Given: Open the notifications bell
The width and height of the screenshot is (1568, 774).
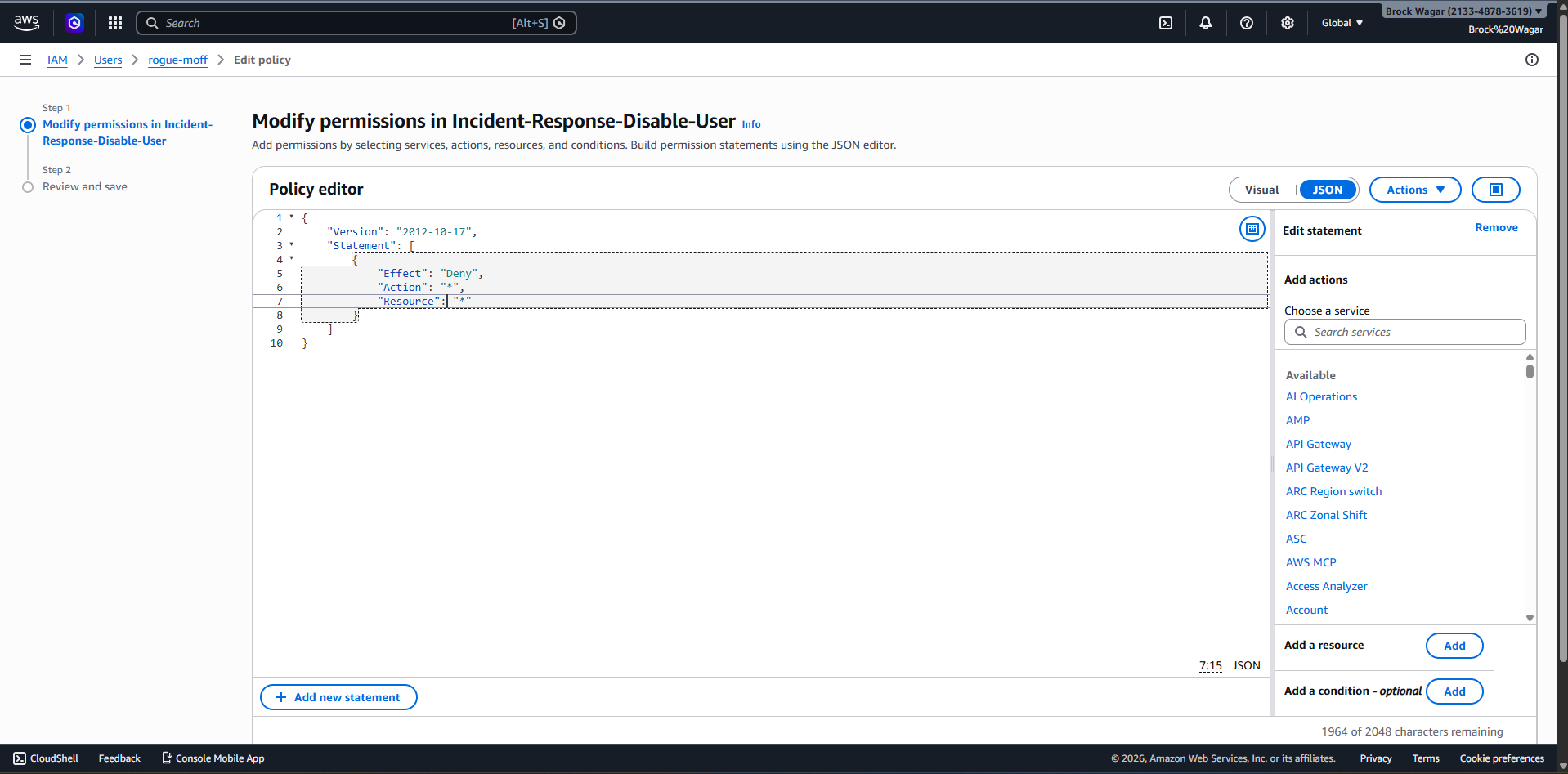Looking at the screenshot, I should coord(1206,22).
